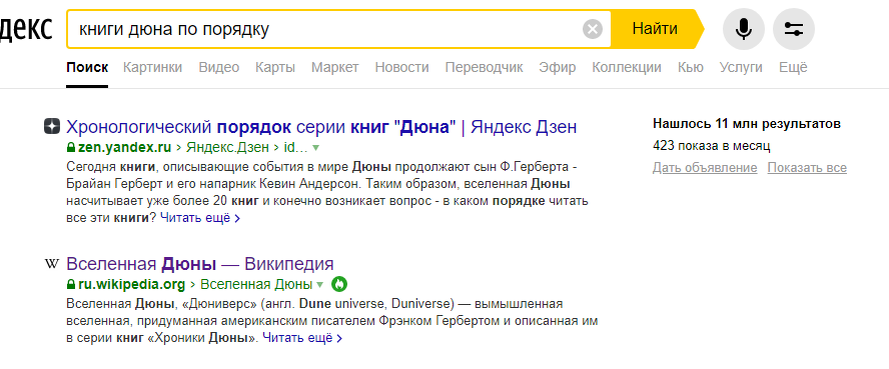Click the Wikipedia favicon beside the second result
The width and height of the screenshot is (889, 369).
click(52, 264)
